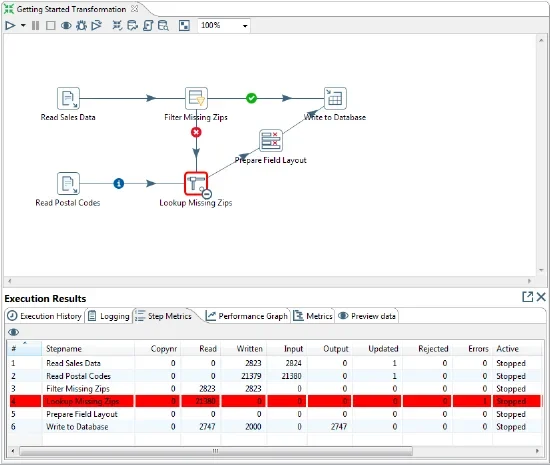550x465 pixels.
Task: Toggle the execution results pane icon
Action: (184, 26)
